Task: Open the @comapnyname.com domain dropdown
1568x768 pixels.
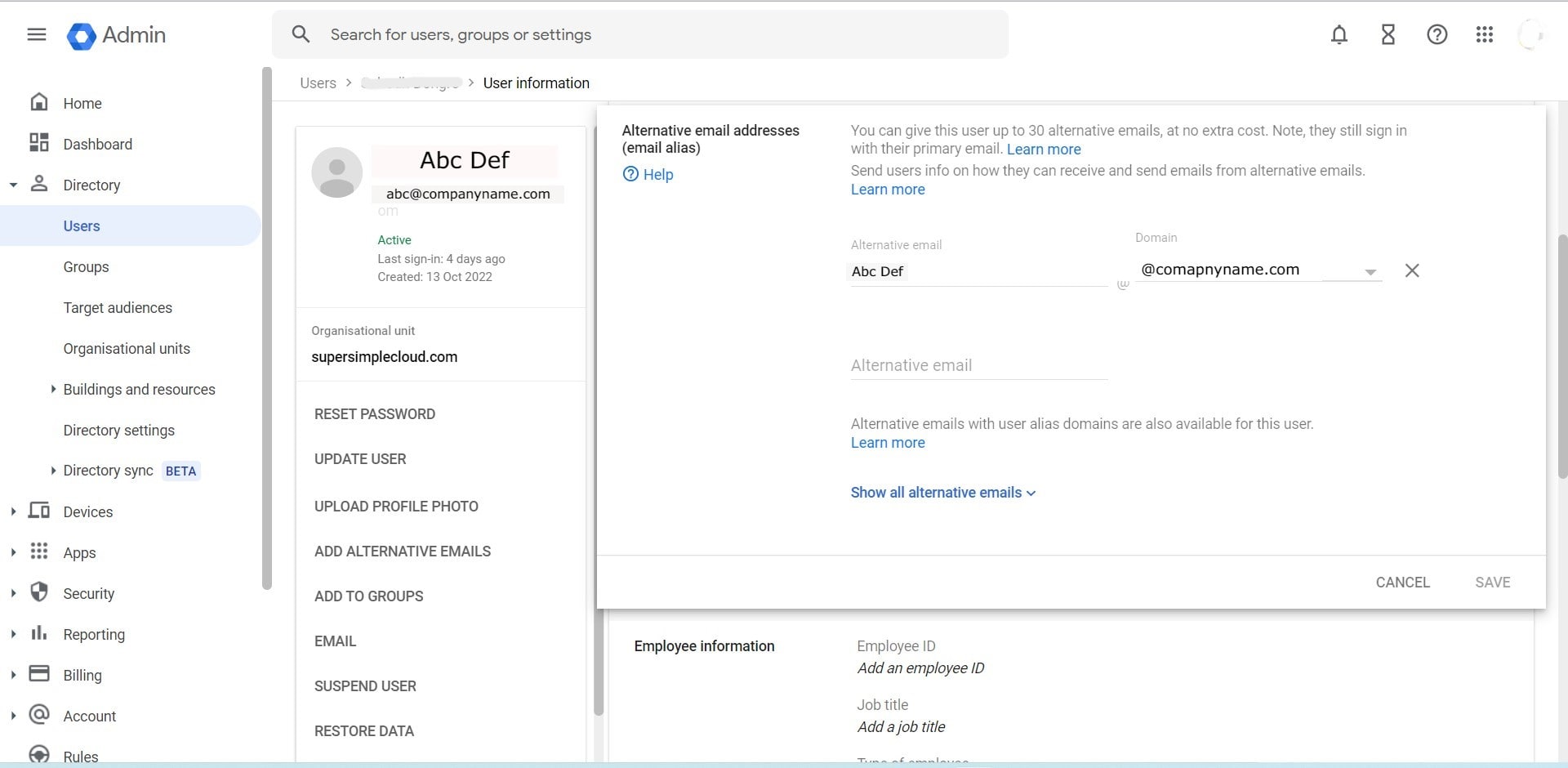Action: pos(1258,270)
